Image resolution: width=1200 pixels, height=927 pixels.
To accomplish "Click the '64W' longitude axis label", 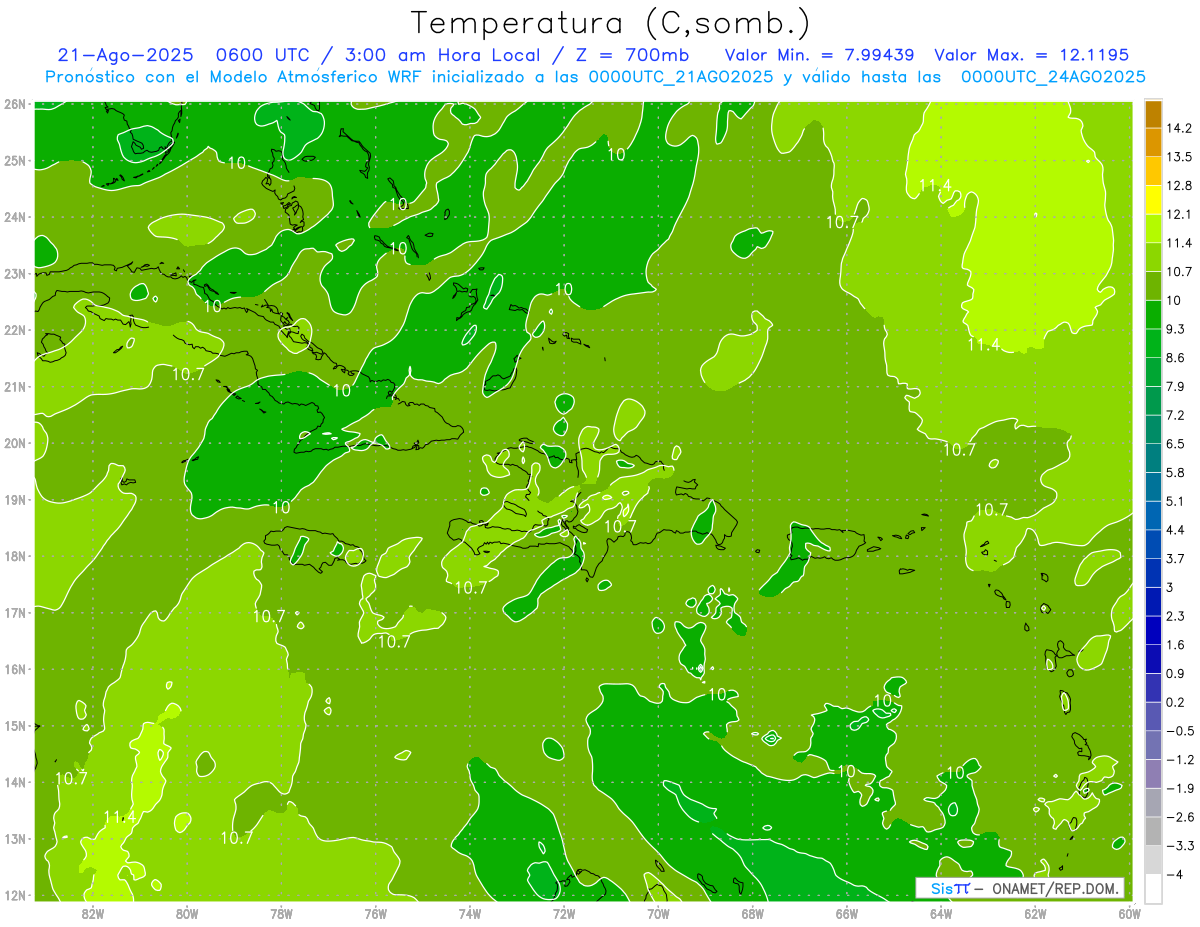I will pos(941,913).
